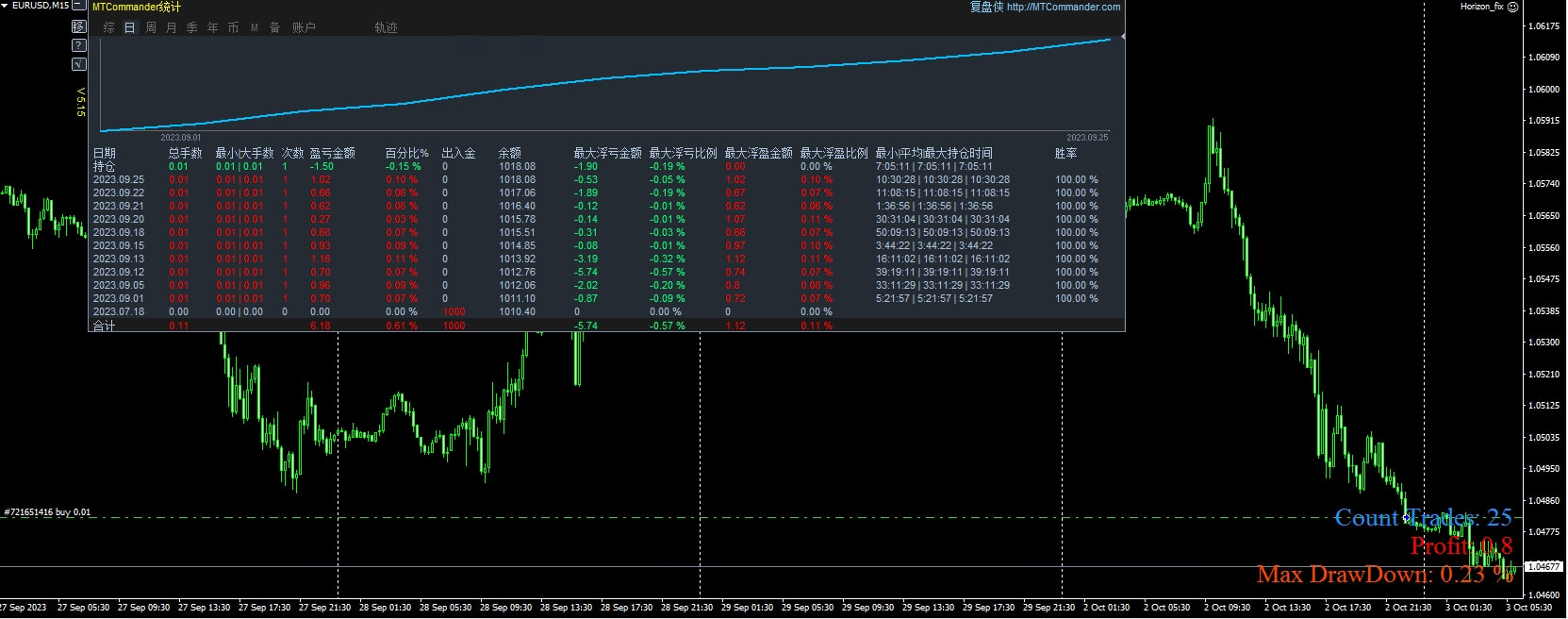This screenshot has height=619, width=1568.
Task: Click the current price 1.04677 marker on price axis
Action: (x=1543, y=567)
